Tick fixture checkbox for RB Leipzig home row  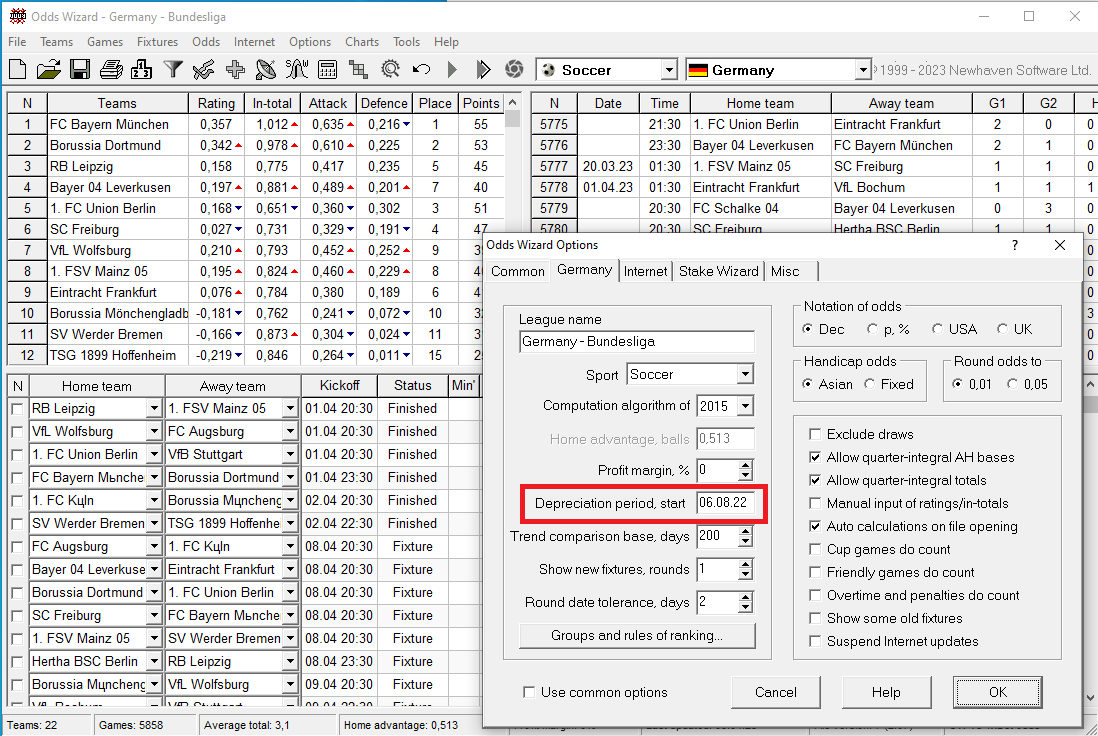pyautogui.click(x=18, y=408)
